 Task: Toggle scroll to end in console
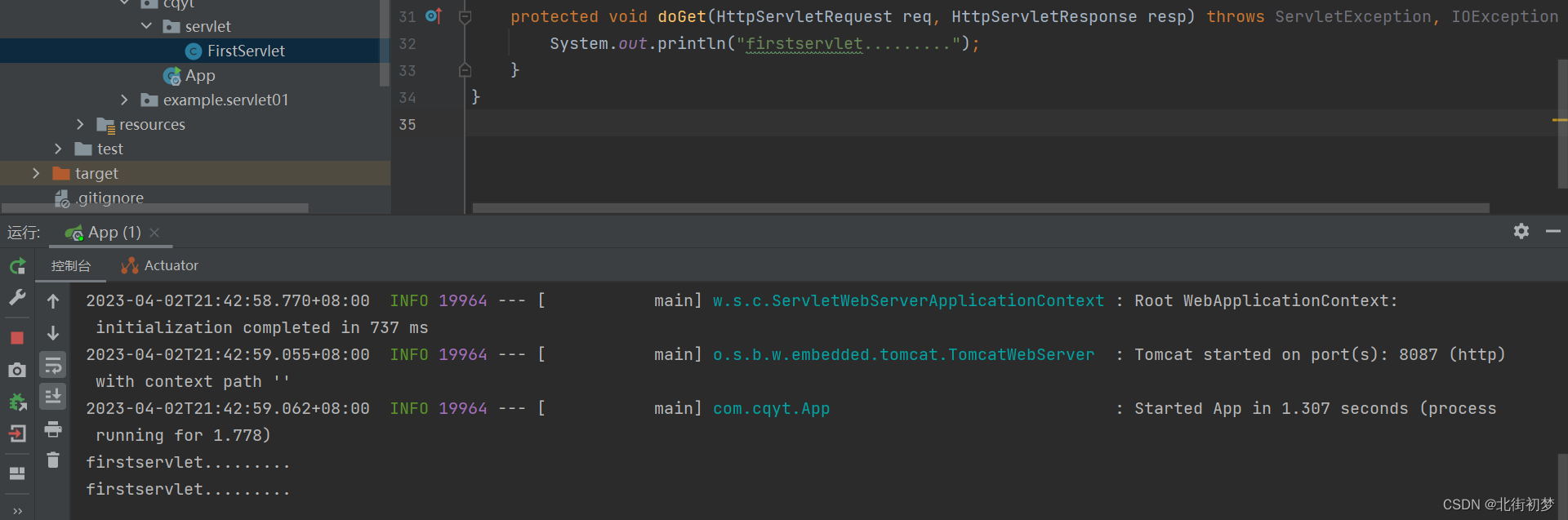(53, 396)
